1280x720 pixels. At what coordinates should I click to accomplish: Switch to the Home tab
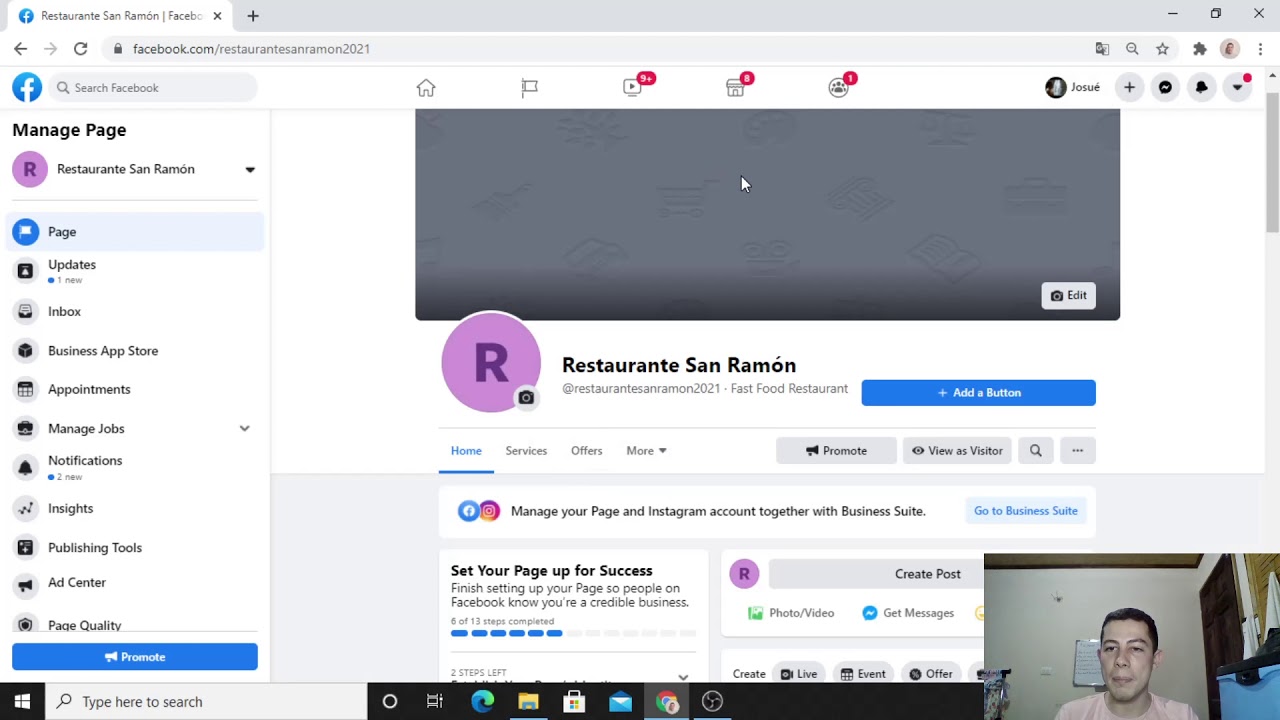[x=466, y=451]
